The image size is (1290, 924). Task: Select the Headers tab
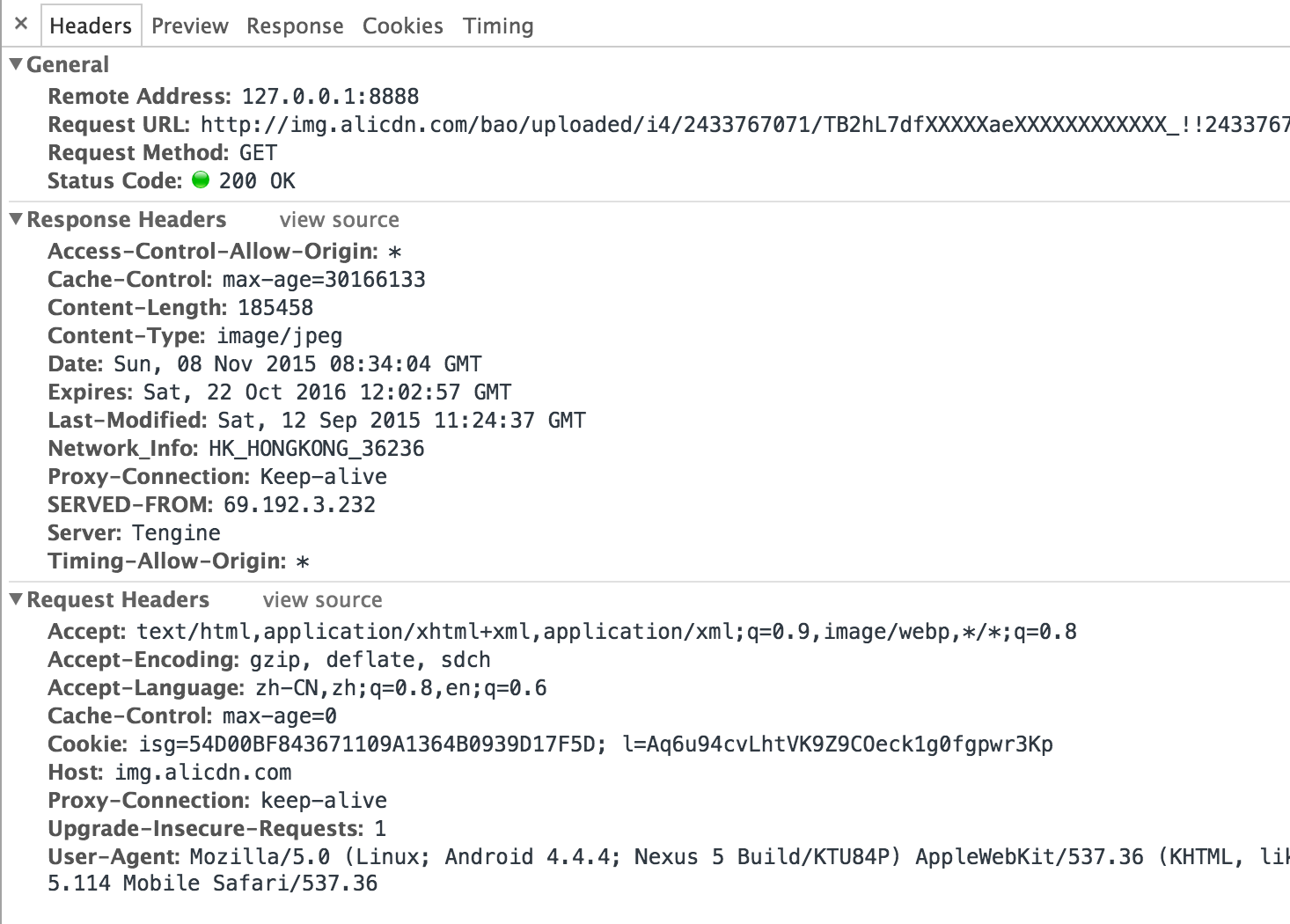coord(91,26)
